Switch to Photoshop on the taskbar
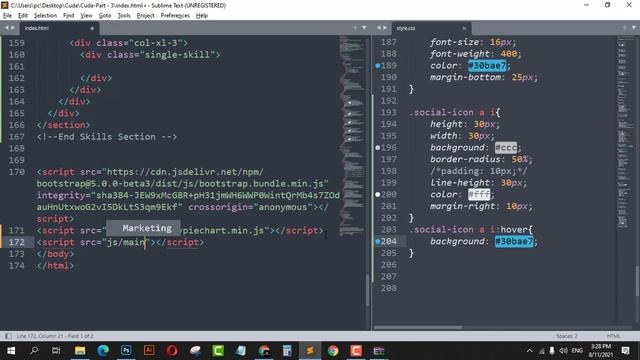The width and height of the screenshot is (640, 360). tap(126, 351)
